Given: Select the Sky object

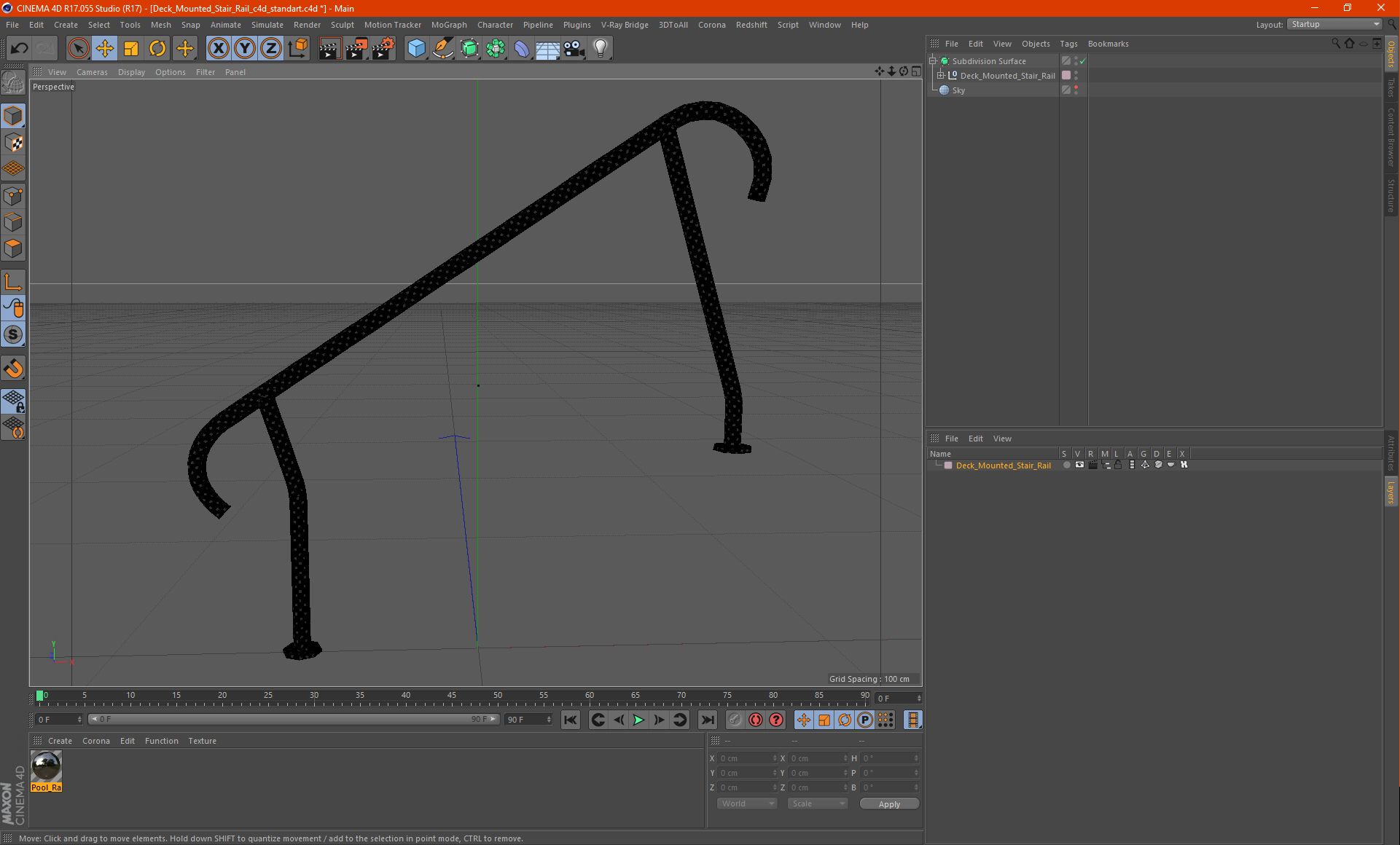Looking at the screenshot, I should [x=958, y=90].
